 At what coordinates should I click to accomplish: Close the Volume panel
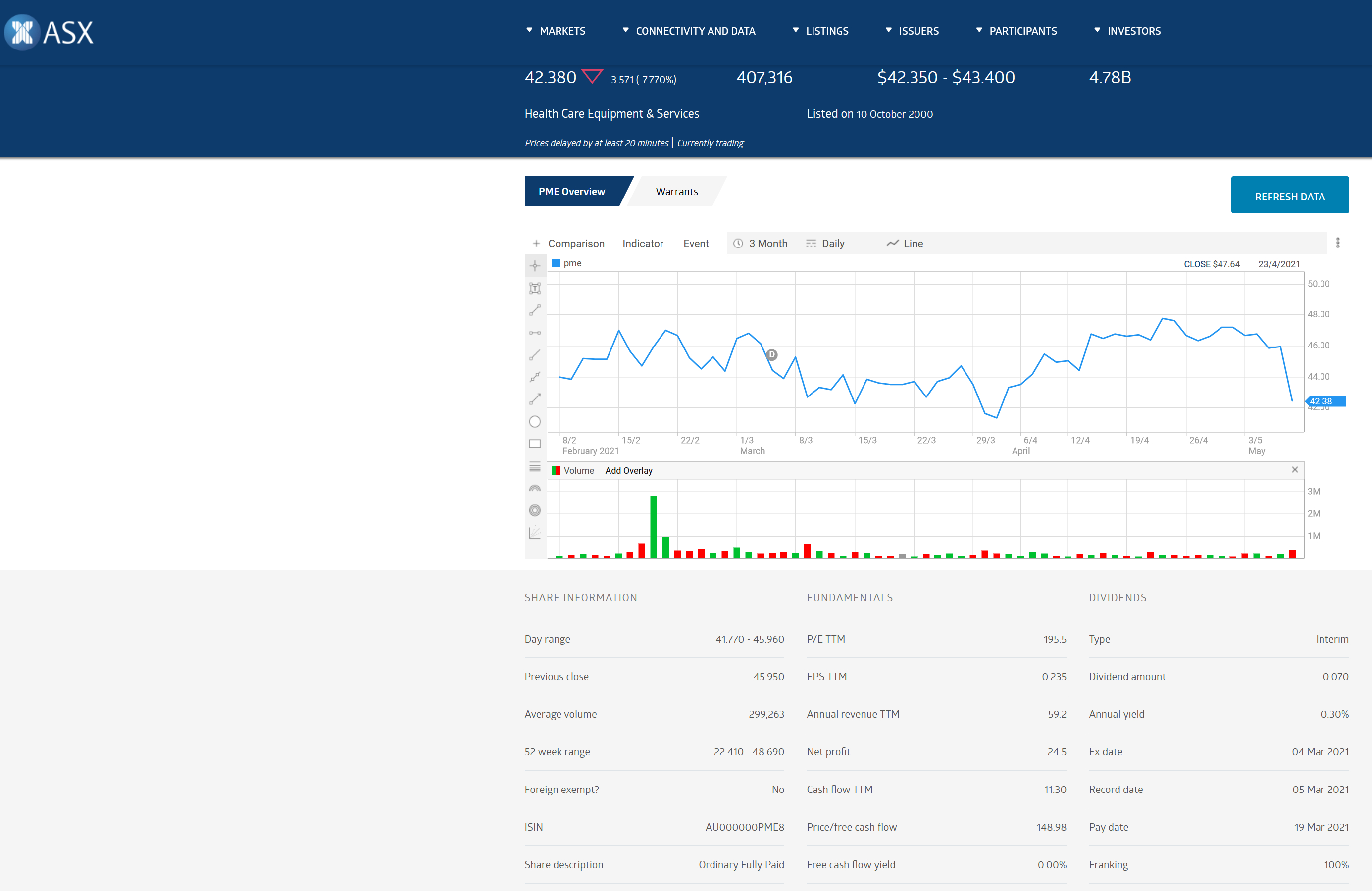pyautogui.click(x=1295, y=470)
